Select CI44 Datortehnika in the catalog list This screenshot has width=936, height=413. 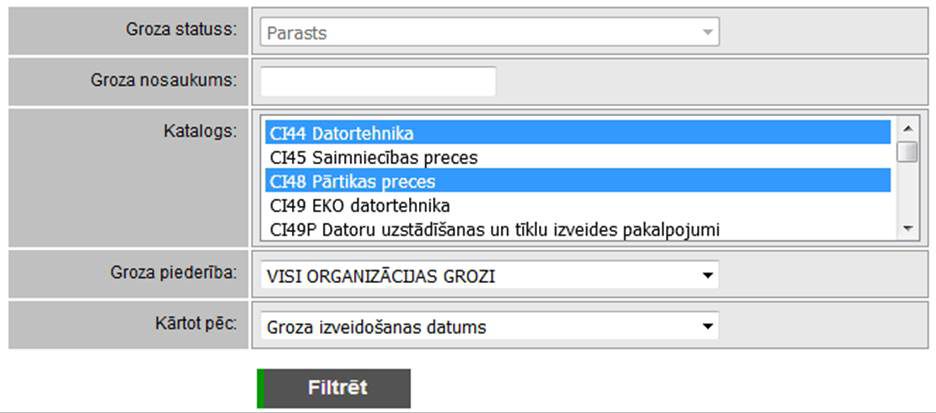577,133
